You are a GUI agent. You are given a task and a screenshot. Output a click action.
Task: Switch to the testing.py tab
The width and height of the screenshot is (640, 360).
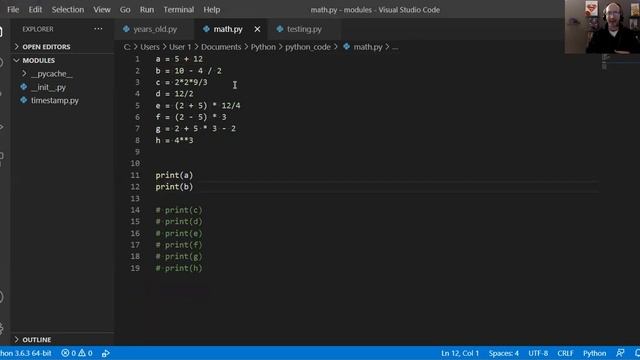click(x=304, y=29)
